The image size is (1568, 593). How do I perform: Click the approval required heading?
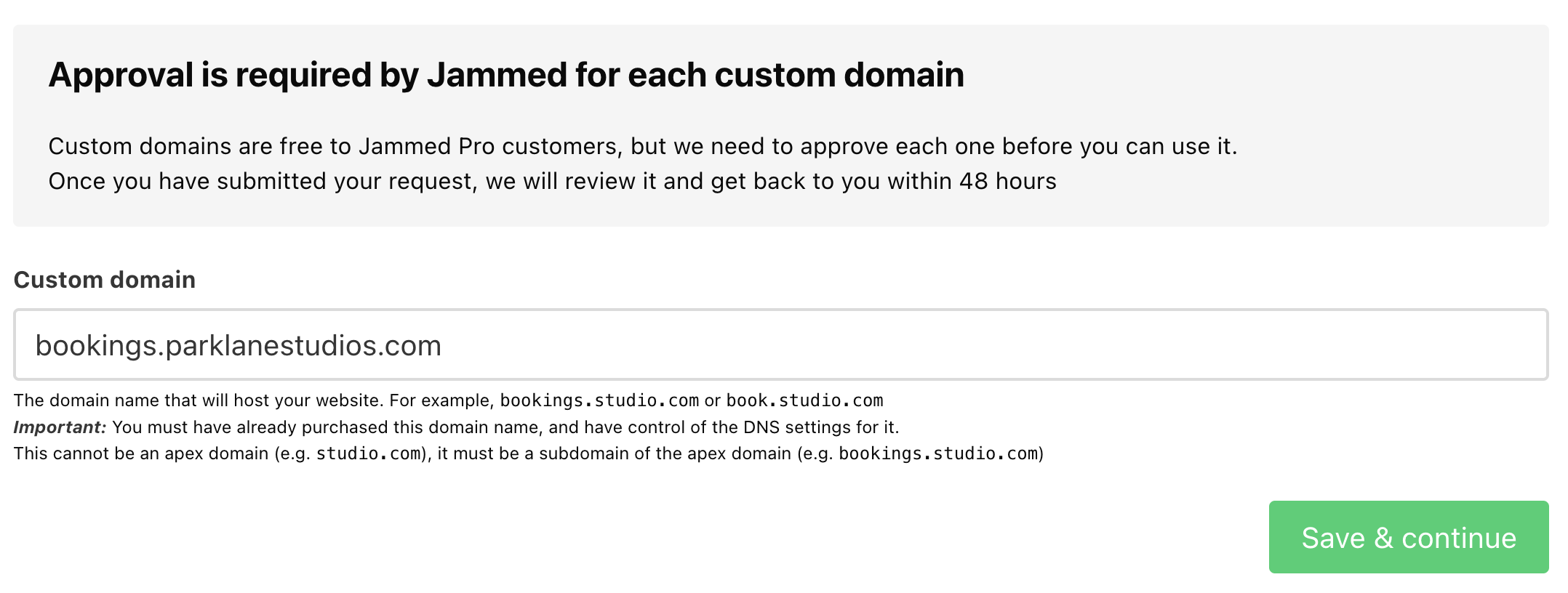[506, 75]
